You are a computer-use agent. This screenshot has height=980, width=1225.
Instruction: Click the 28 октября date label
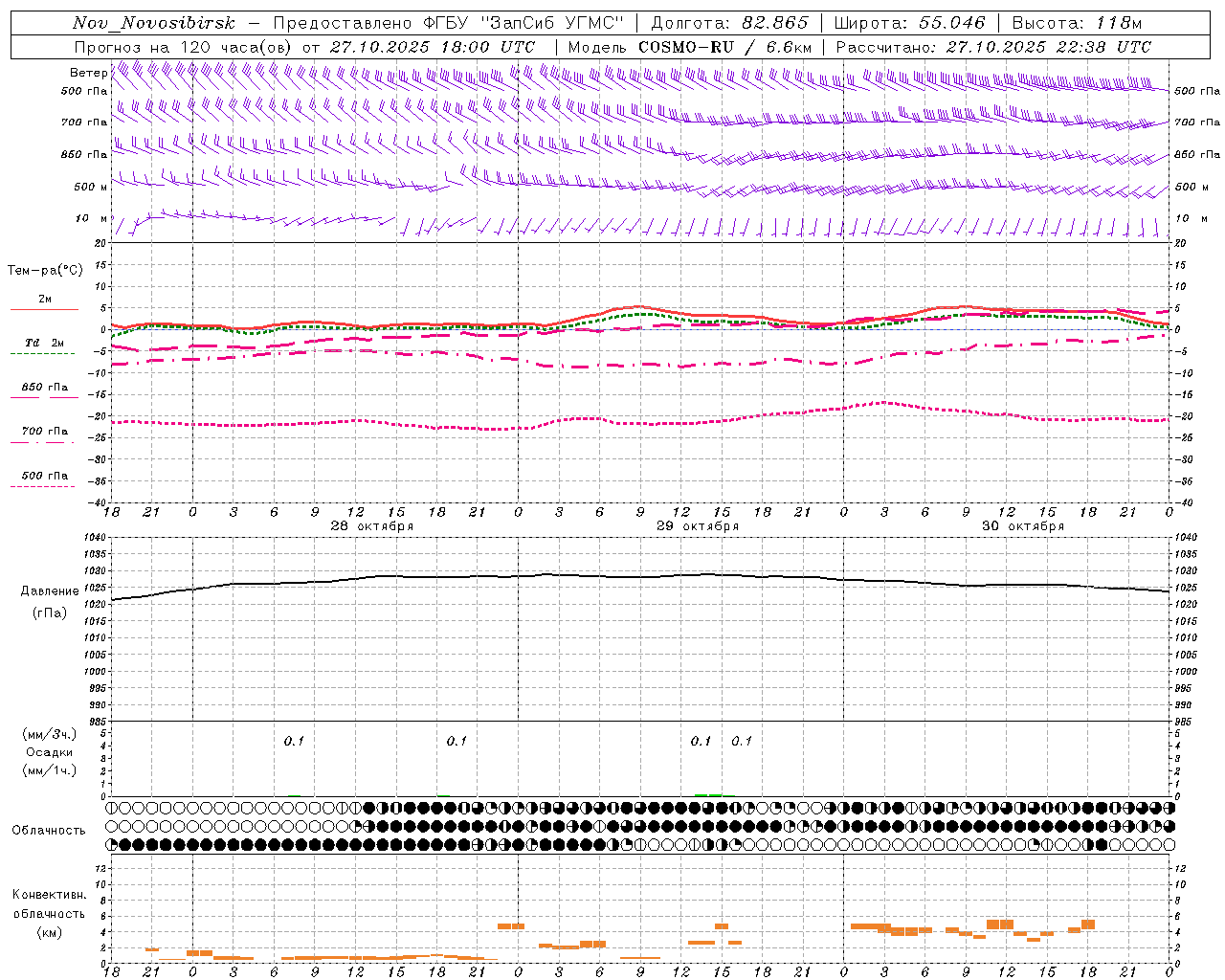372,526
